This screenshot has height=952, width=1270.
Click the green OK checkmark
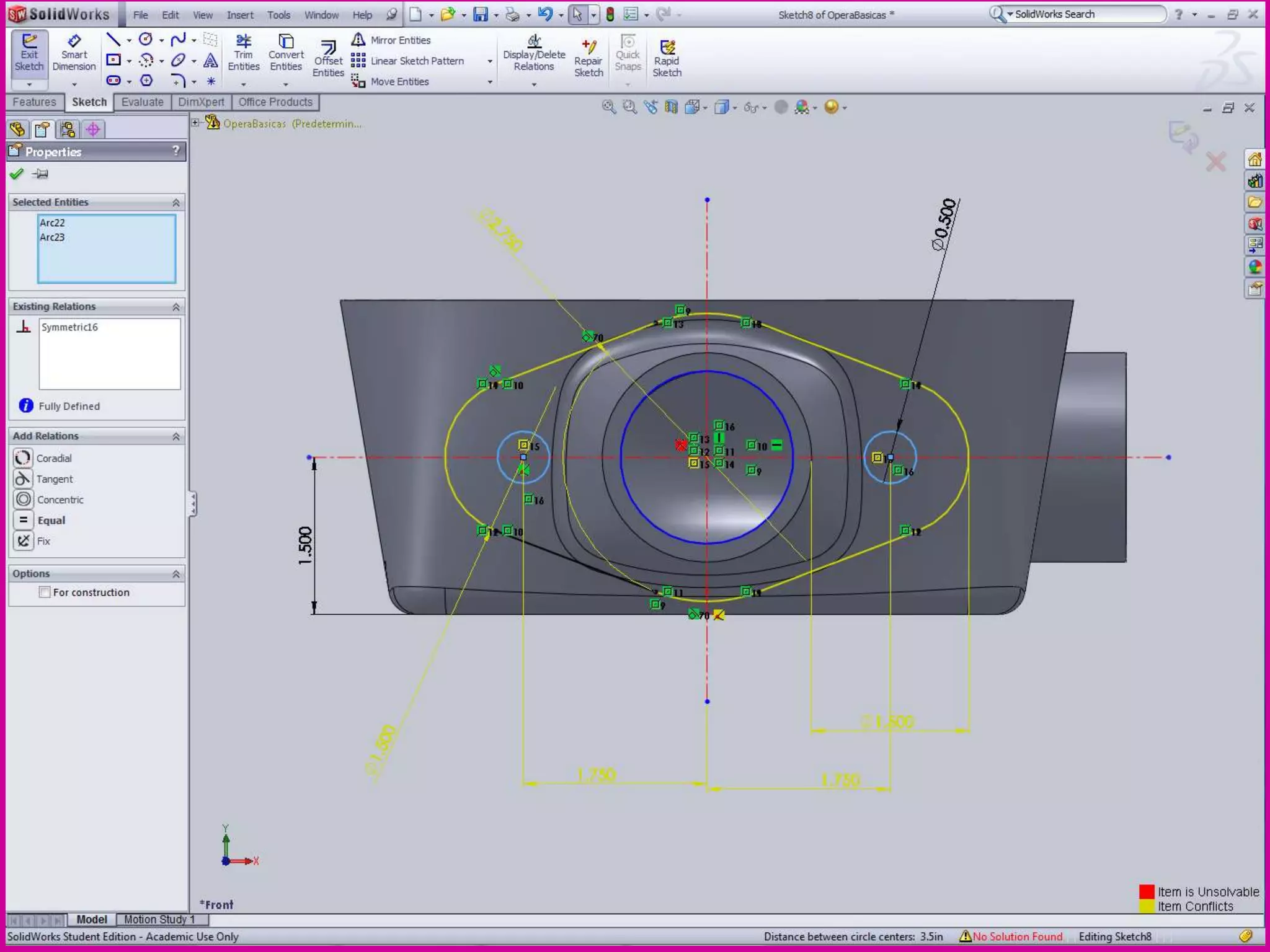coord(17,174)
